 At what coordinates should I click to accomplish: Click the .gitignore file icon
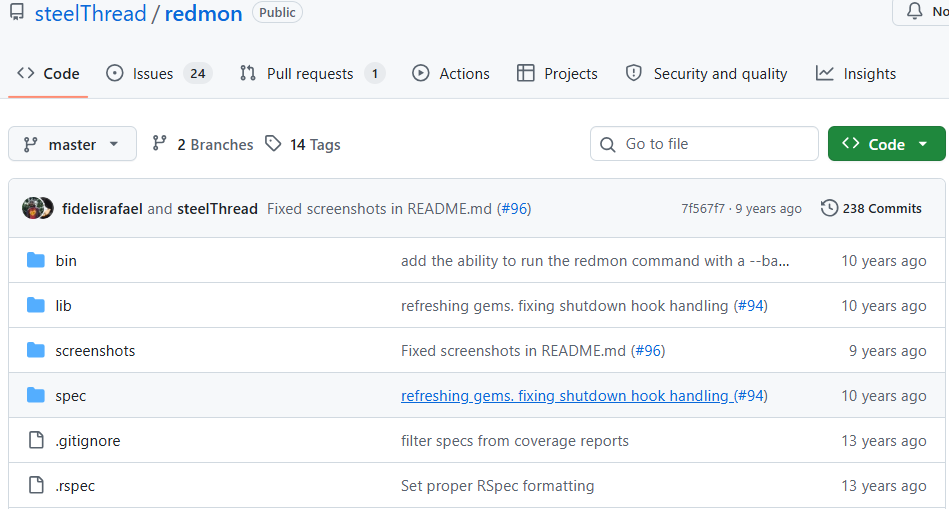36,440
